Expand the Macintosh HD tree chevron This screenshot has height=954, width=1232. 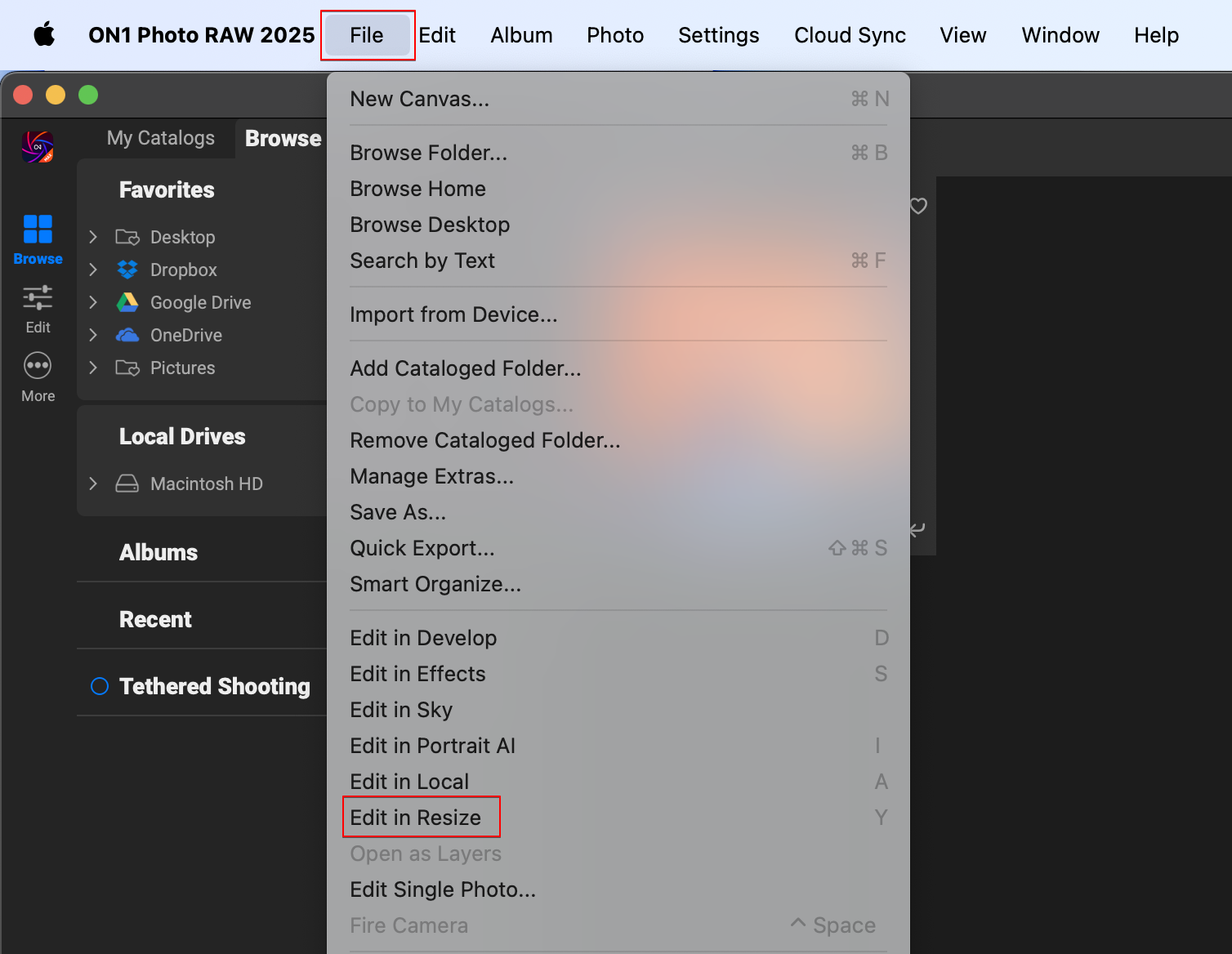coord(93,484)
